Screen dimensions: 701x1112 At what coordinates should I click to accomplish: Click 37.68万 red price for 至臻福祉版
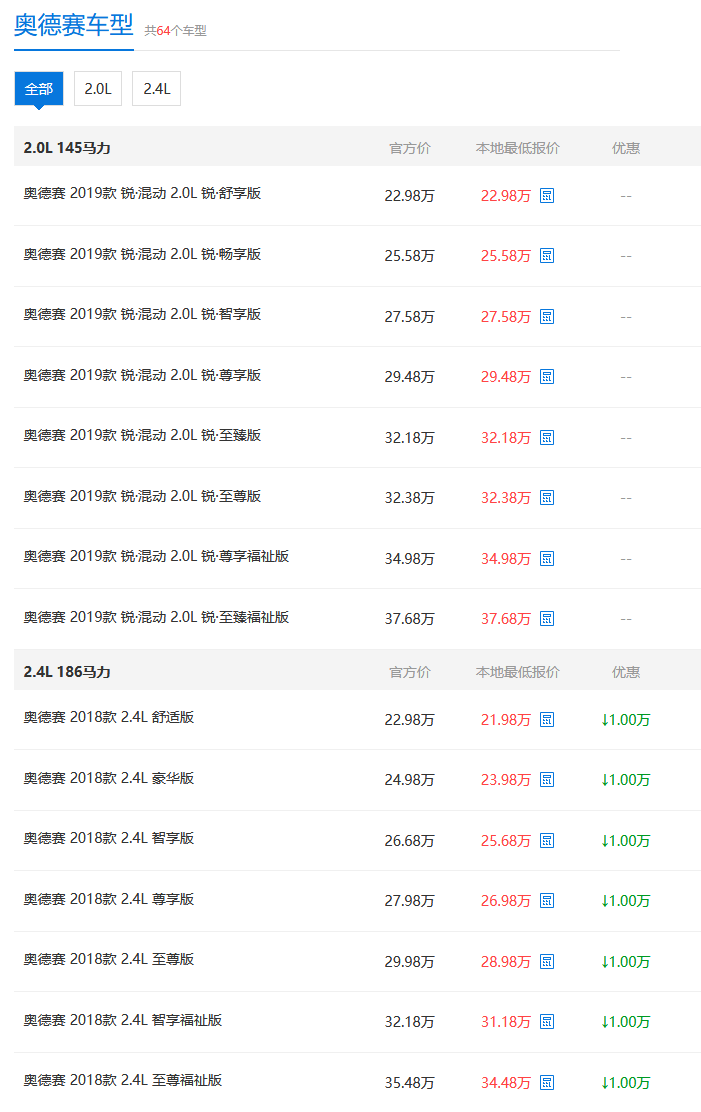[506, 619]
